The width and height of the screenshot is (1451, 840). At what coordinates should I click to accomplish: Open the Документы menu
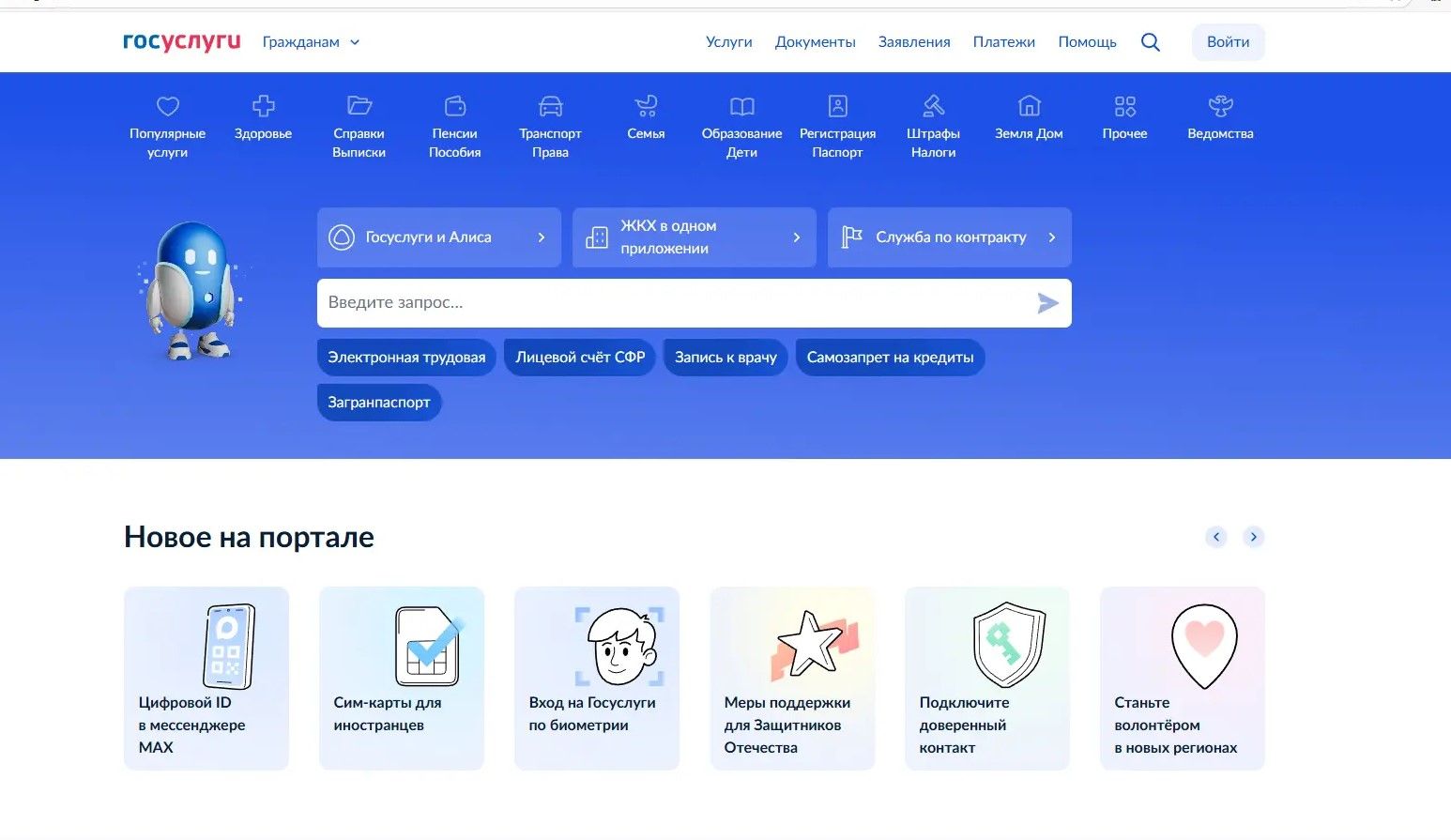[x=816, y=42]
